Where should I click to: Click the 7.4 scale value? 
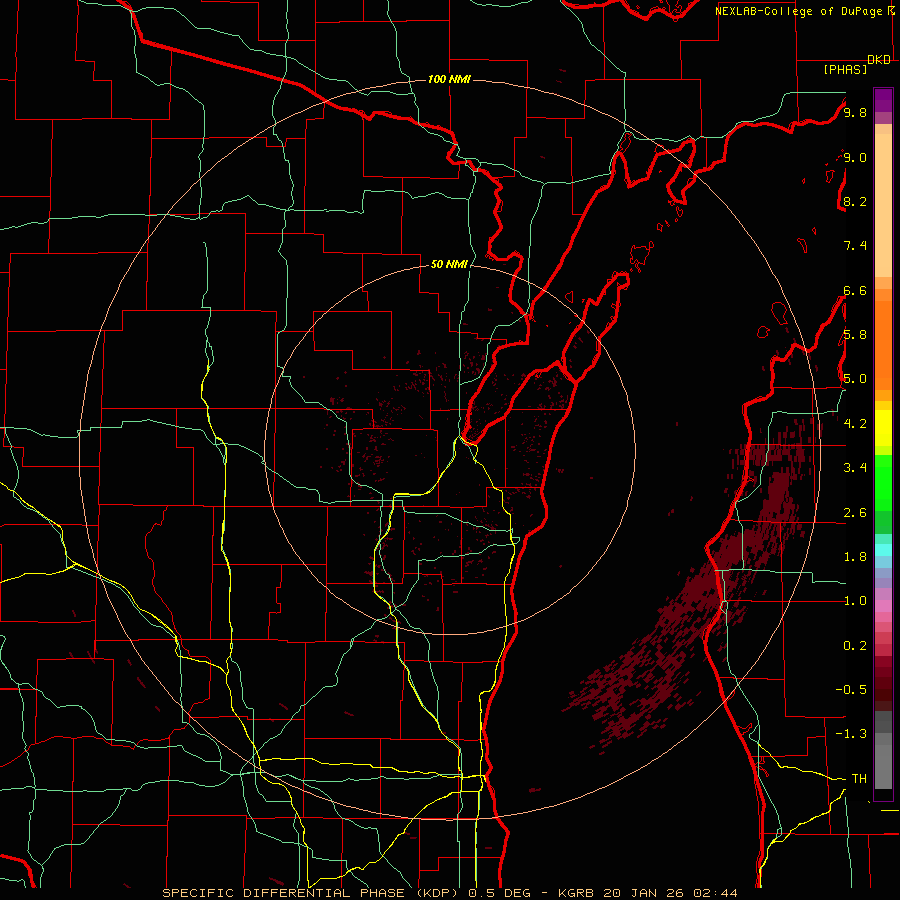coord(855,246)
